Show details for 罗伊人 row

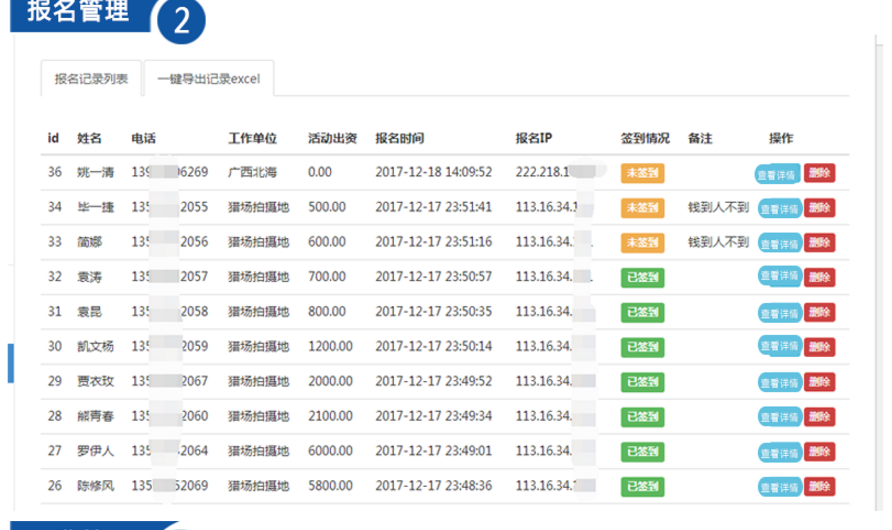pos(779,453)
